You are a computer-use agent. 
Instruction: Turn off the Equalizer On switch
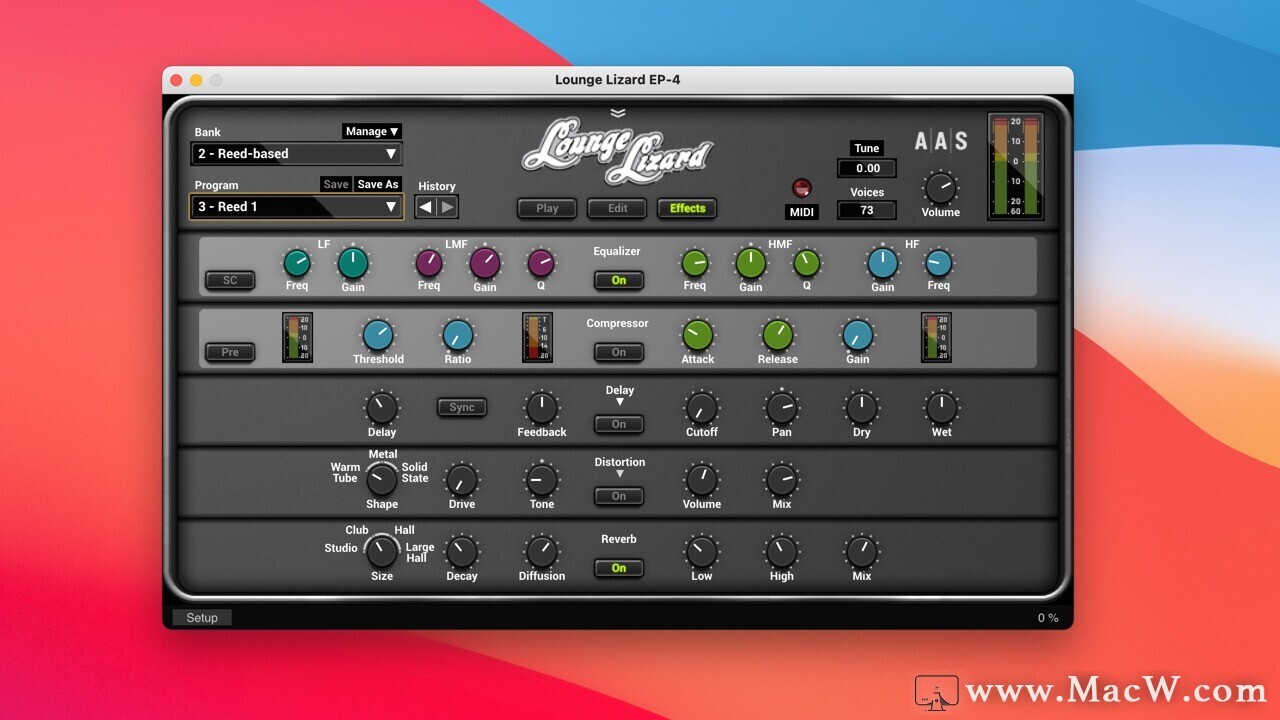point(619,280)
